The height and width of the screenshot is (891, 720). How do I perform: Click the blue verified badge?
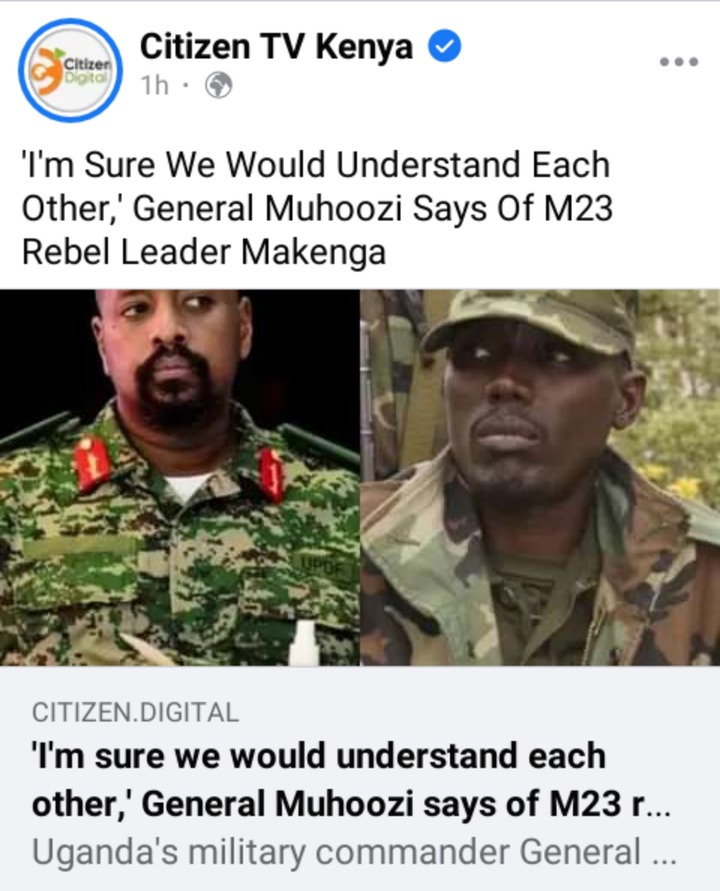coord(444,46)
